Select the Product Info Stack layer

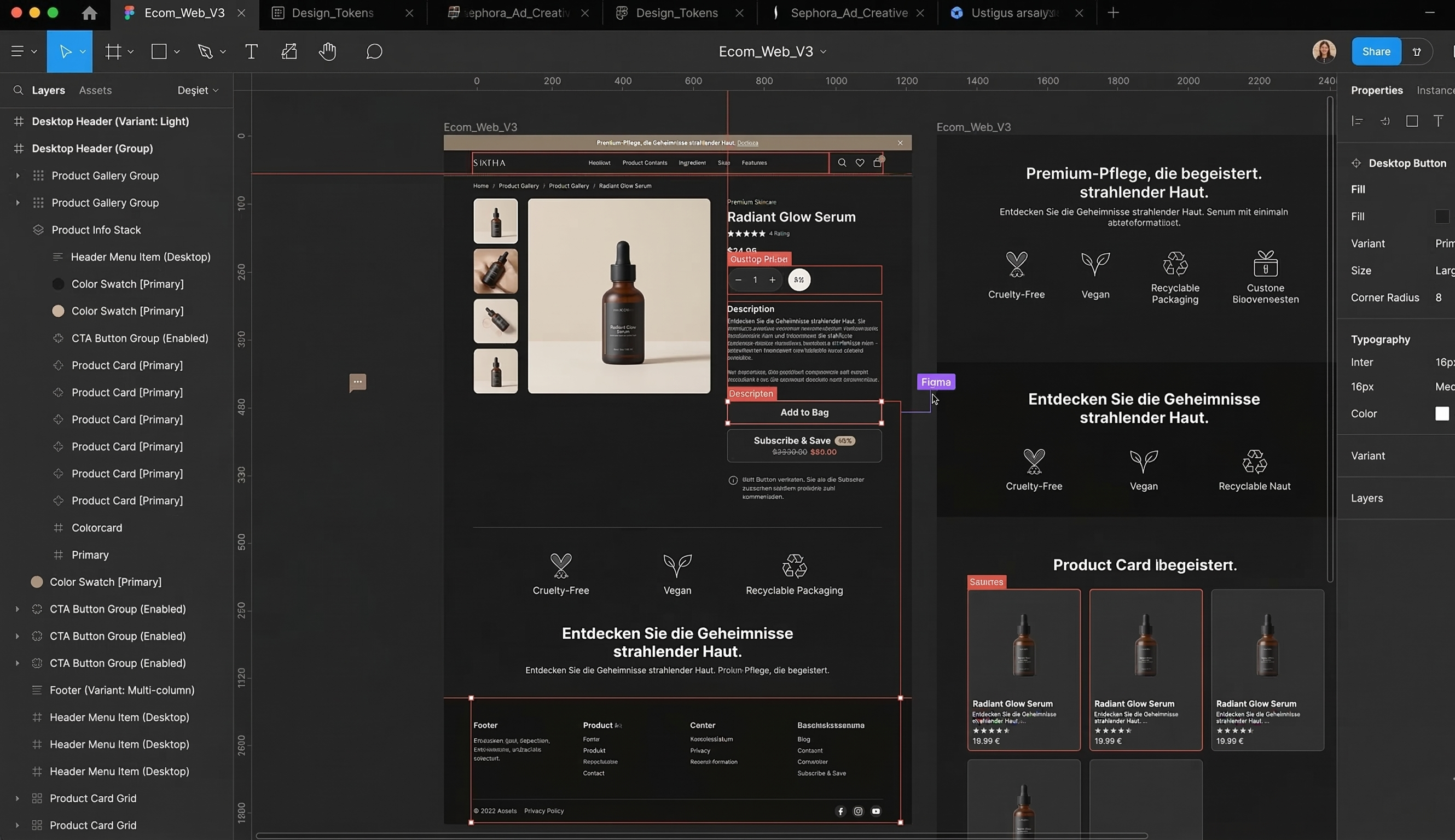pyautogui.click(x=96, y=230)
